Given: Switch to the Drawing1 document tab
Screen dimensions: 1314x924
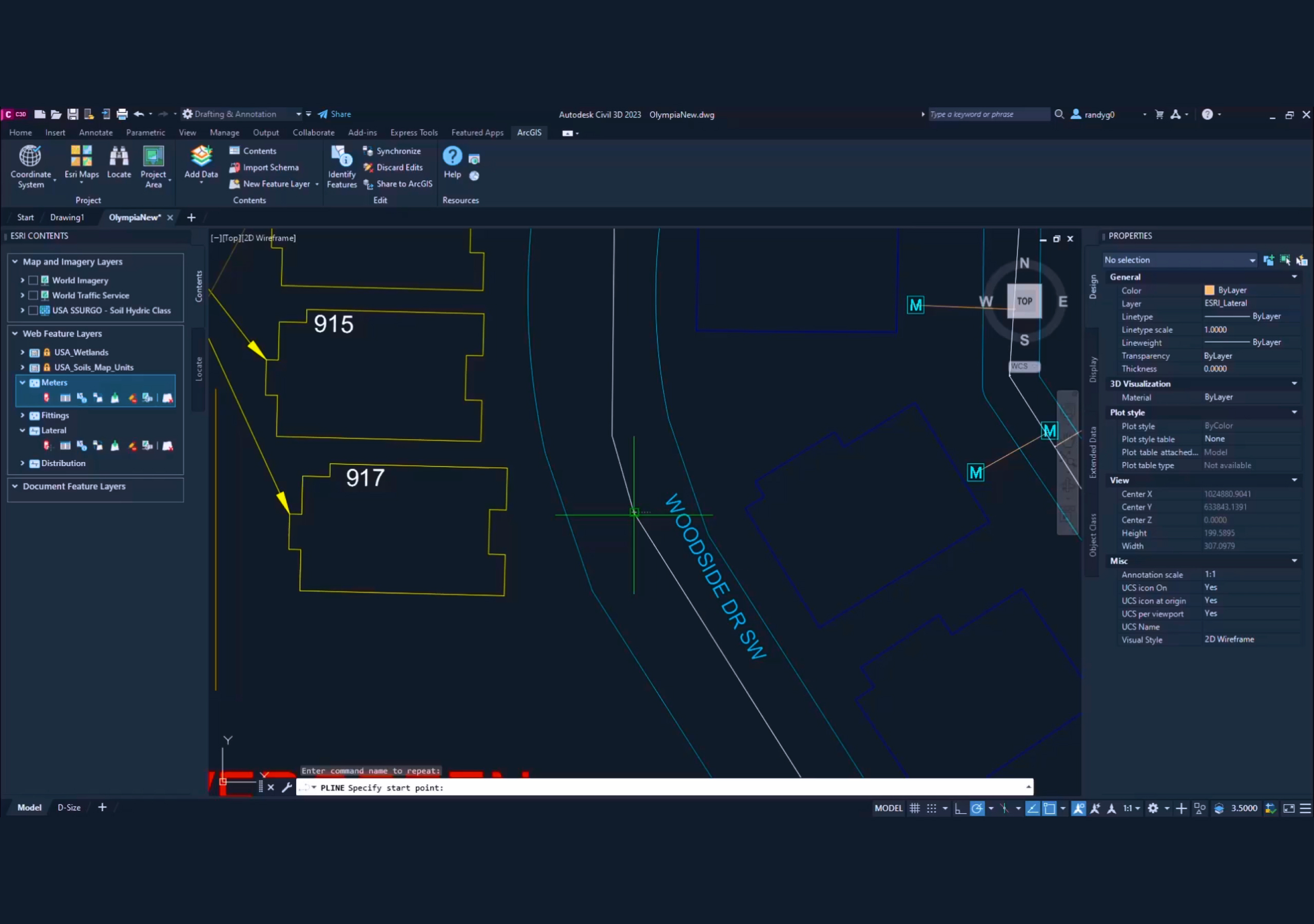Looking at the screenshot, I should tap(67, 218).
